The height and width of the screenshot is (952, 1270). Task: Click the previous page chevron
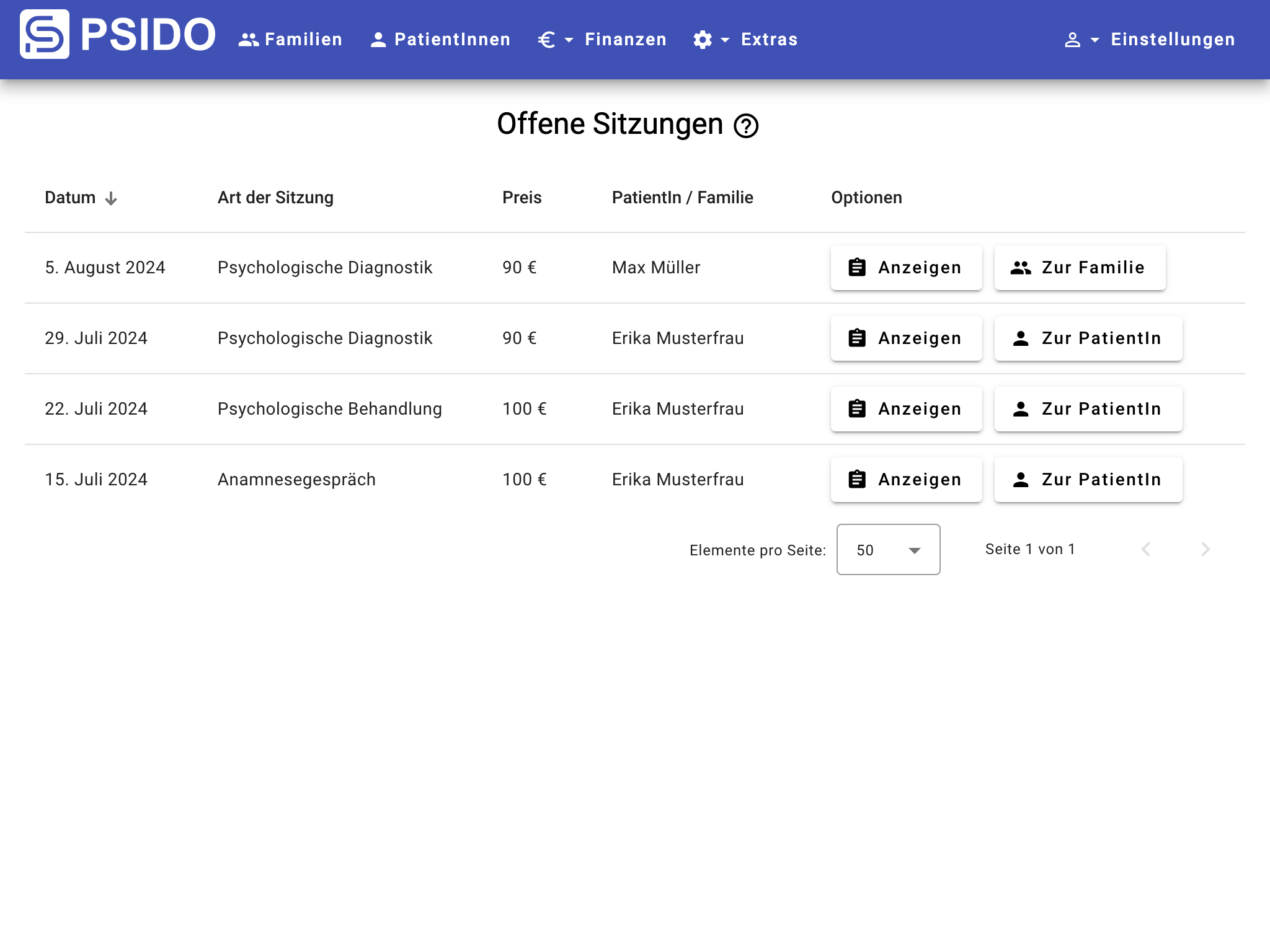[x=1146, y=549]
